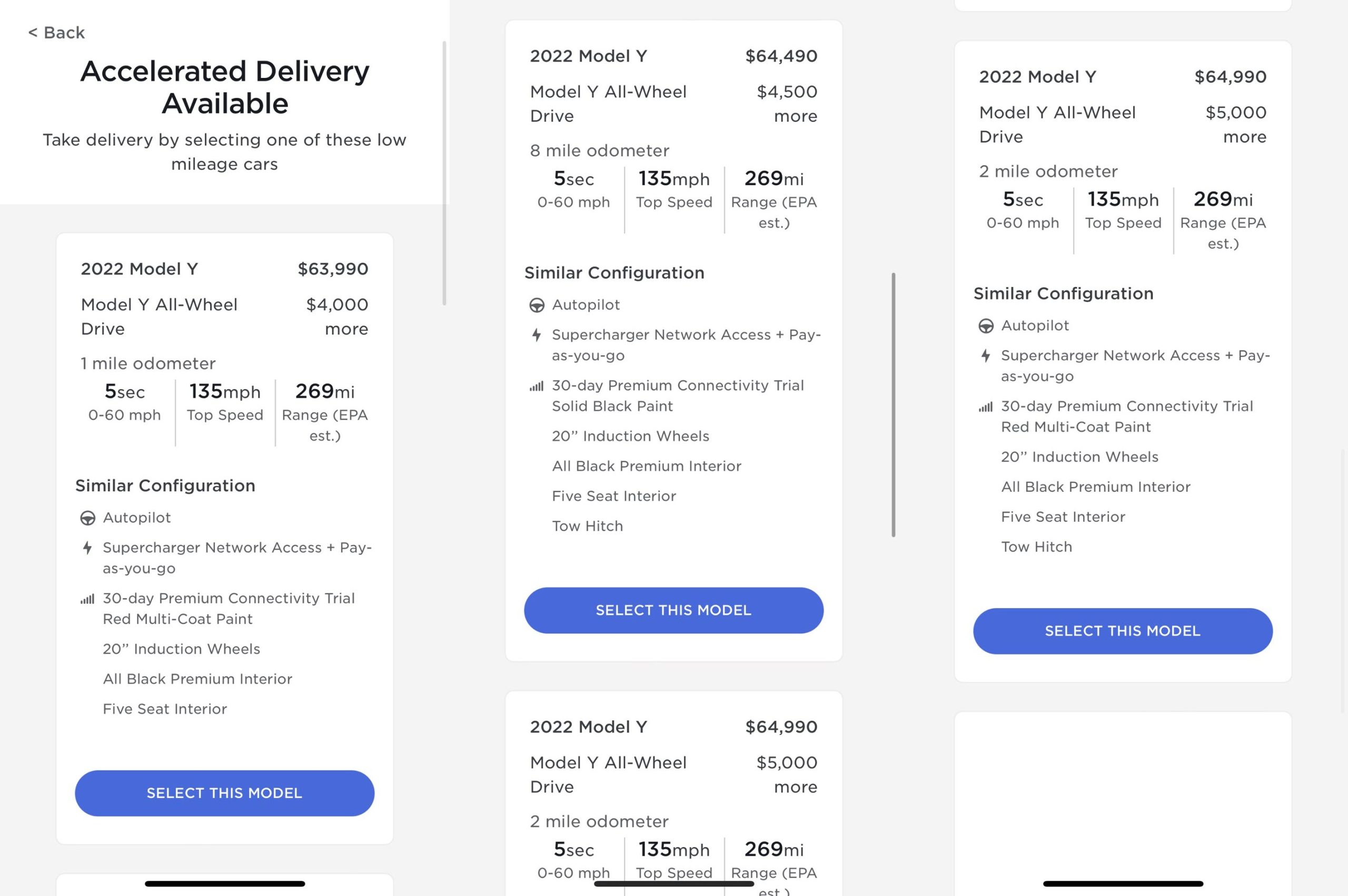The image size is (1348, 896).
Task: Click the 'Similar Configuration' heading in the first card
Action: click(x=165, y=486)
